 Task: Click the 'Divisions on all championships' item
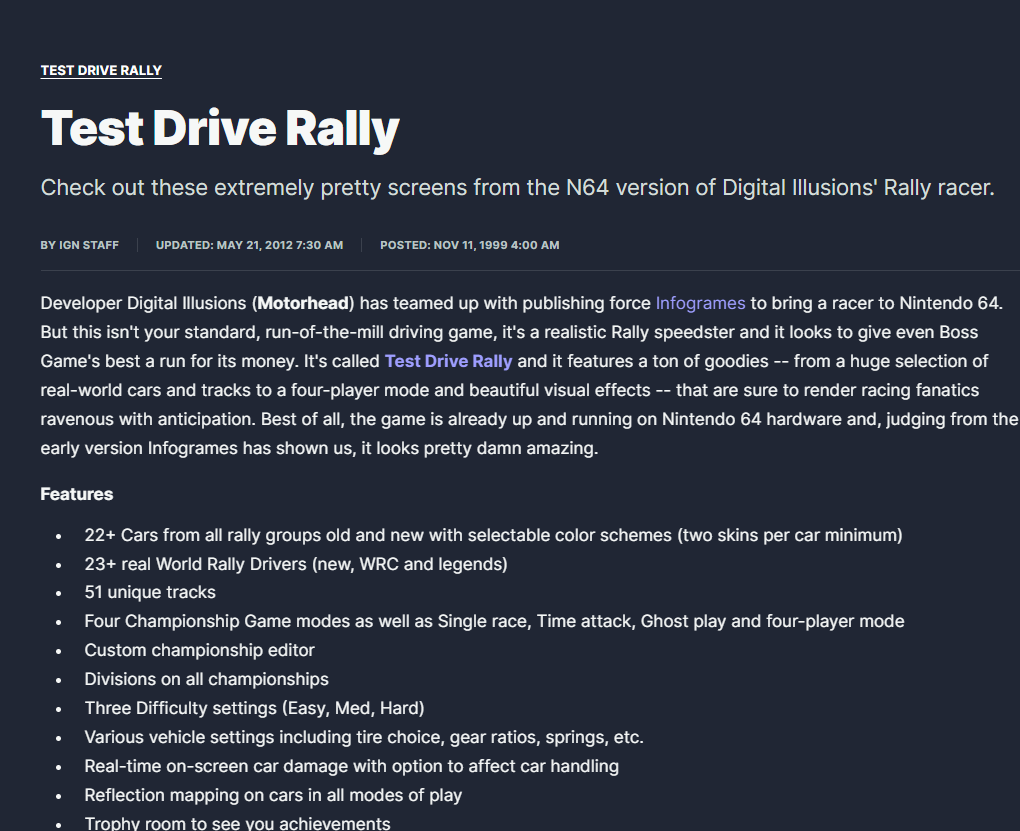(x=206, y=679)
